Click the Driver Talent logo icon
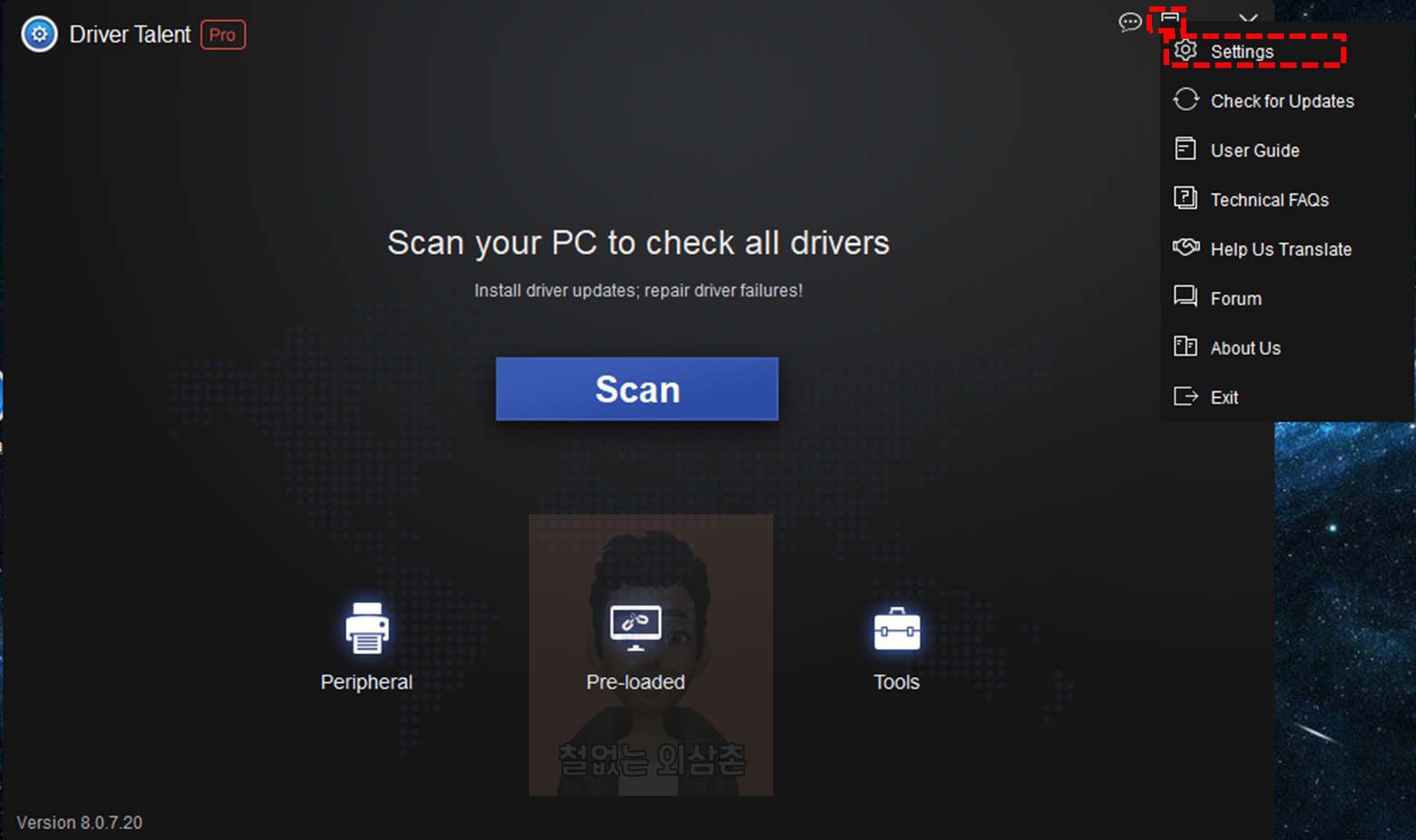This screenshot has height=840, width=1416. 39,34
